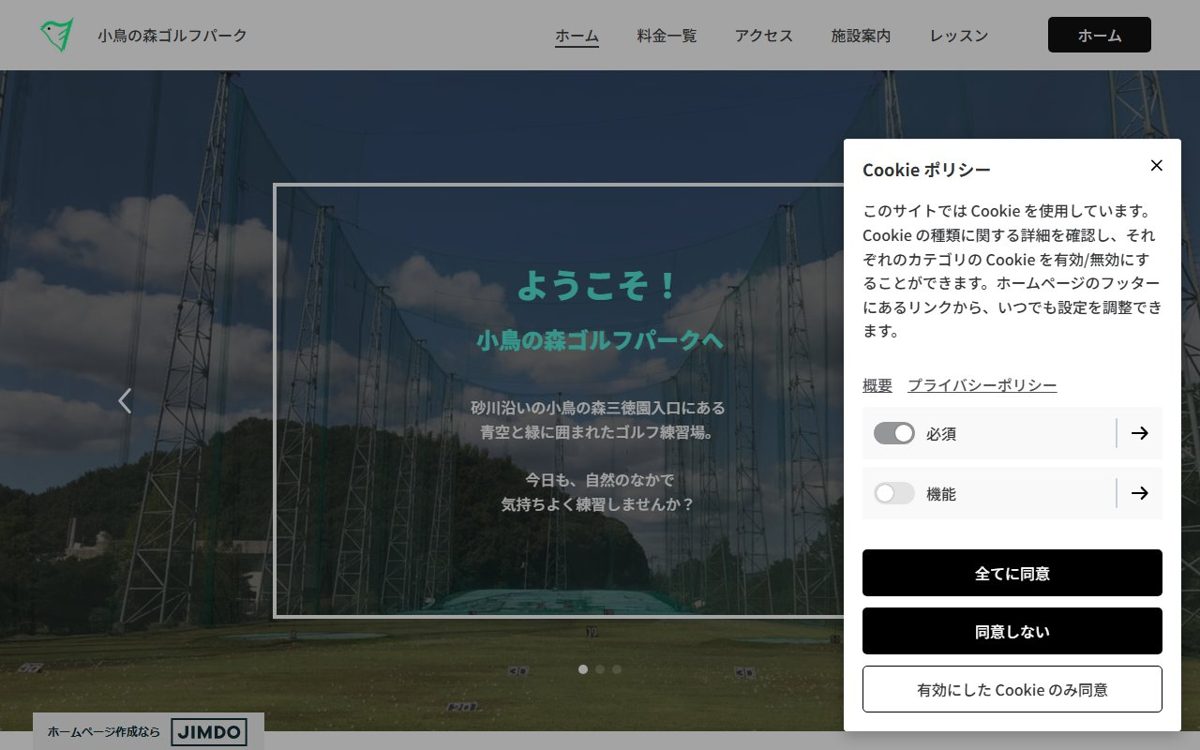Accept all cookies with 全てに同意
The height and width of the screenshot is (750, 1200).
tap(1012, 573)
